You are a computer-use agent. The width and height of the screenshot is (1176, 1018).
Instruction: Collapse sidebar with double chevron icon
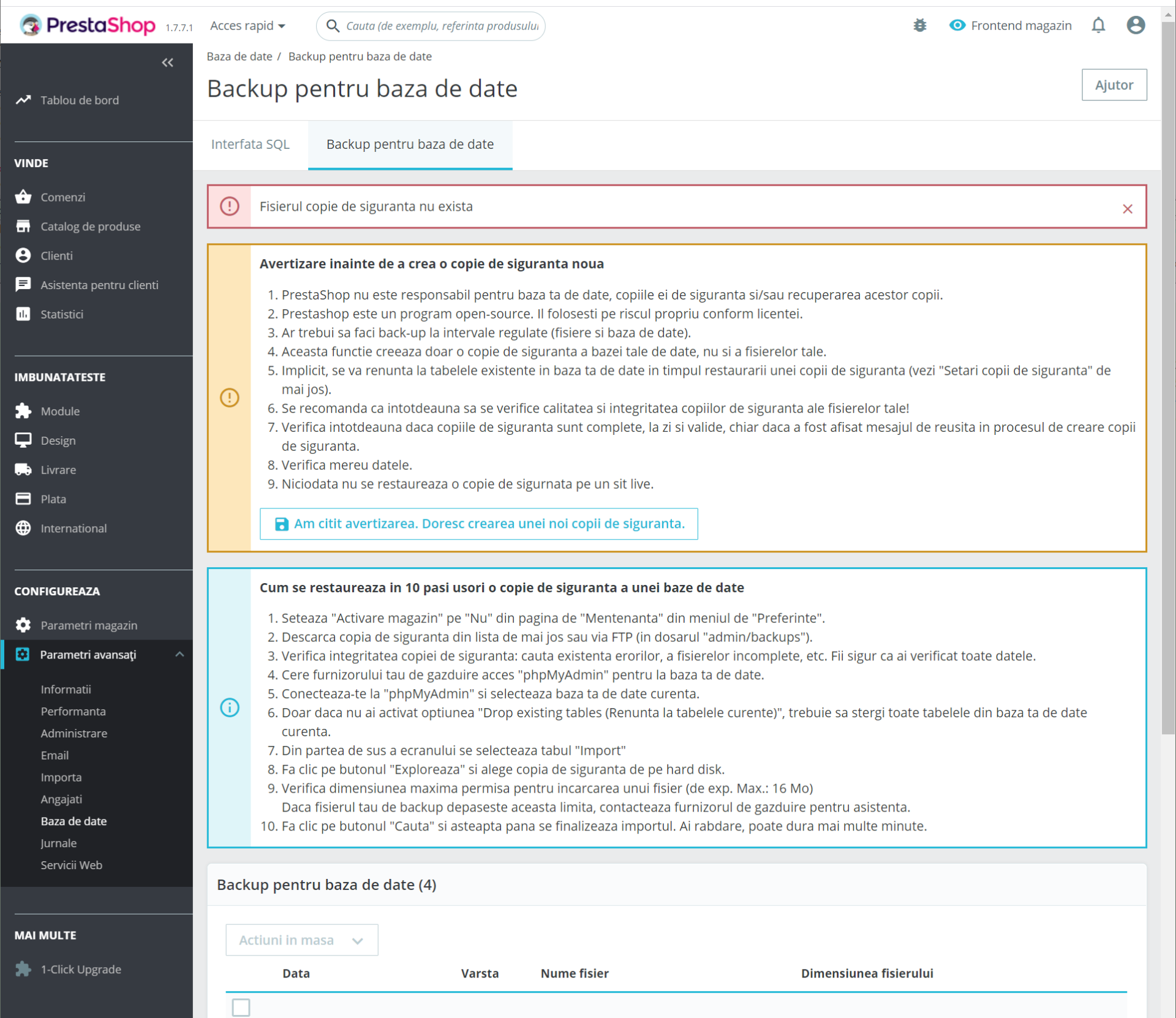point(167,62)
